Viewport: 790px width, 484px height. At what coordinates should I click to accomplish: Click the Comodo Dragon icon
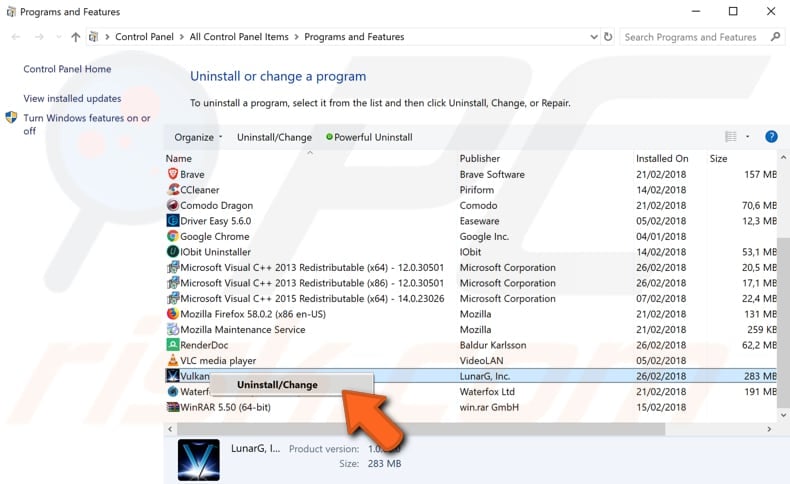point(173,205)
